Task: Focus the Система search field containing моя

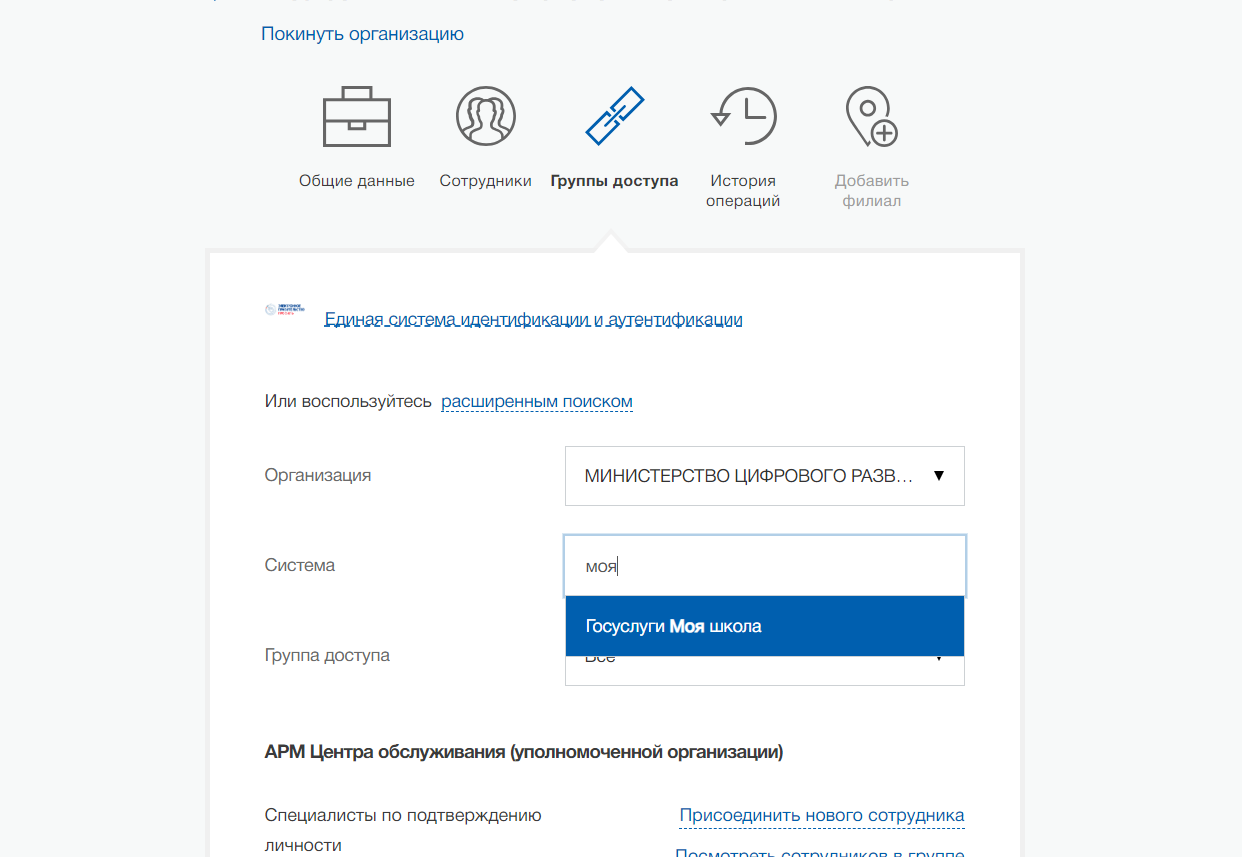Action: click(764, 566)
